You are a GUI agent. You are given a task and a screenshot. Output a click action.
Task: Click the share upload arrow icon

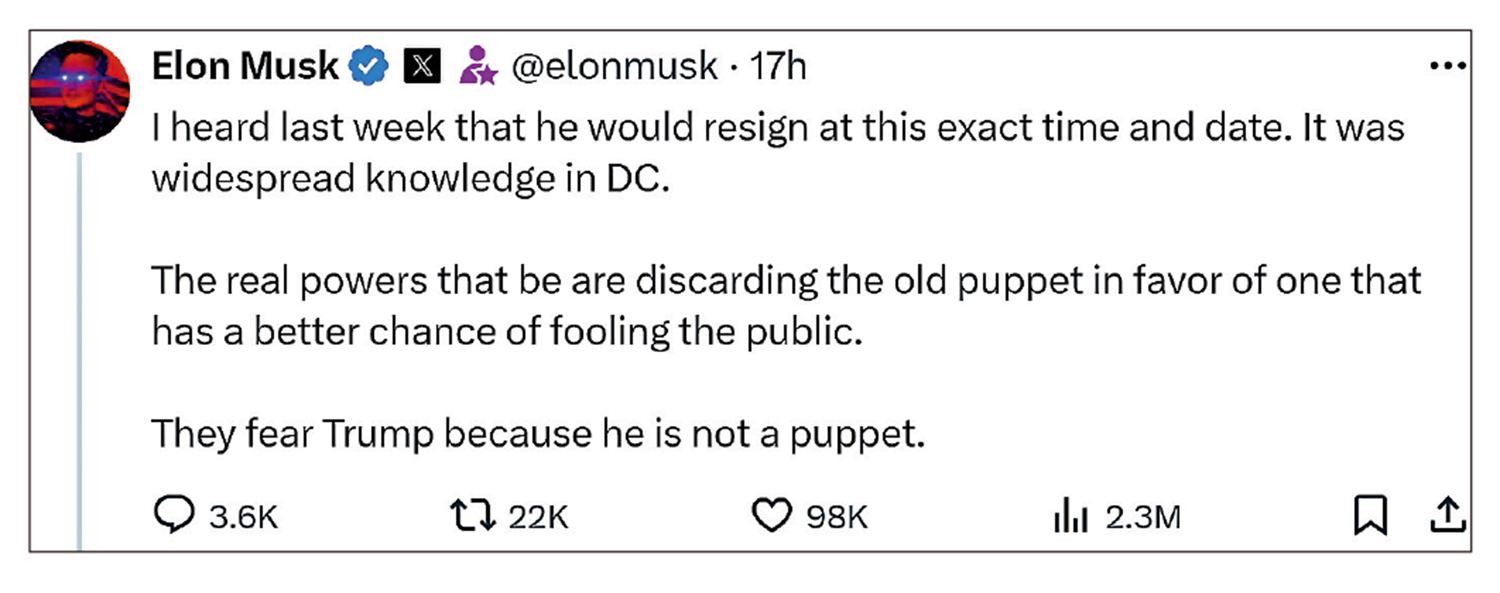pyautogui.click(x=1447, y=515)
